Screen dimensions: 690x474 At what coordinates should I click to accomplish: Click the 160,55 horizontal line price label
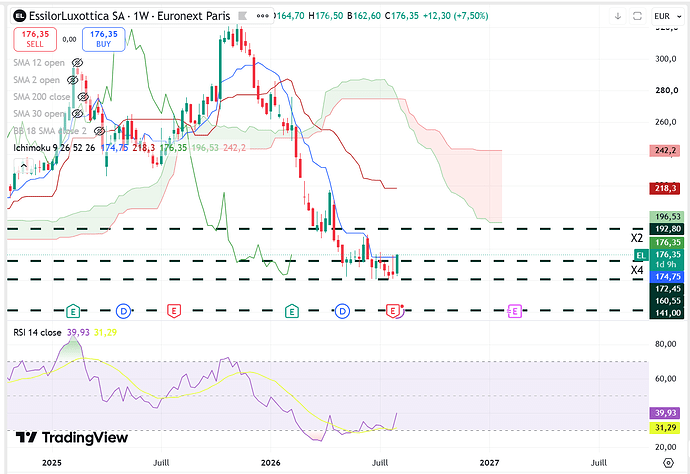[x=667, y=301]
